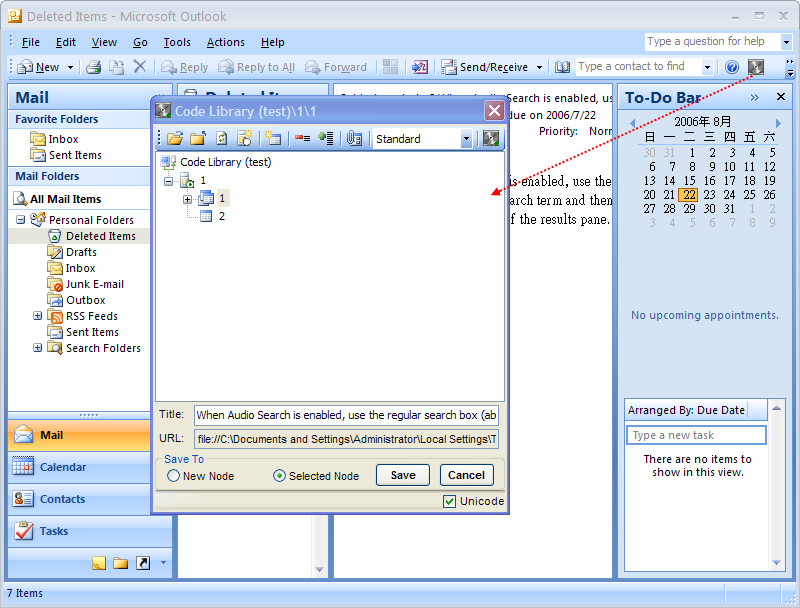Open Shortcuts via the arrow icon
Image resolution: width=800 pixels, height=608 pixels.
click(x=143, y=563)
